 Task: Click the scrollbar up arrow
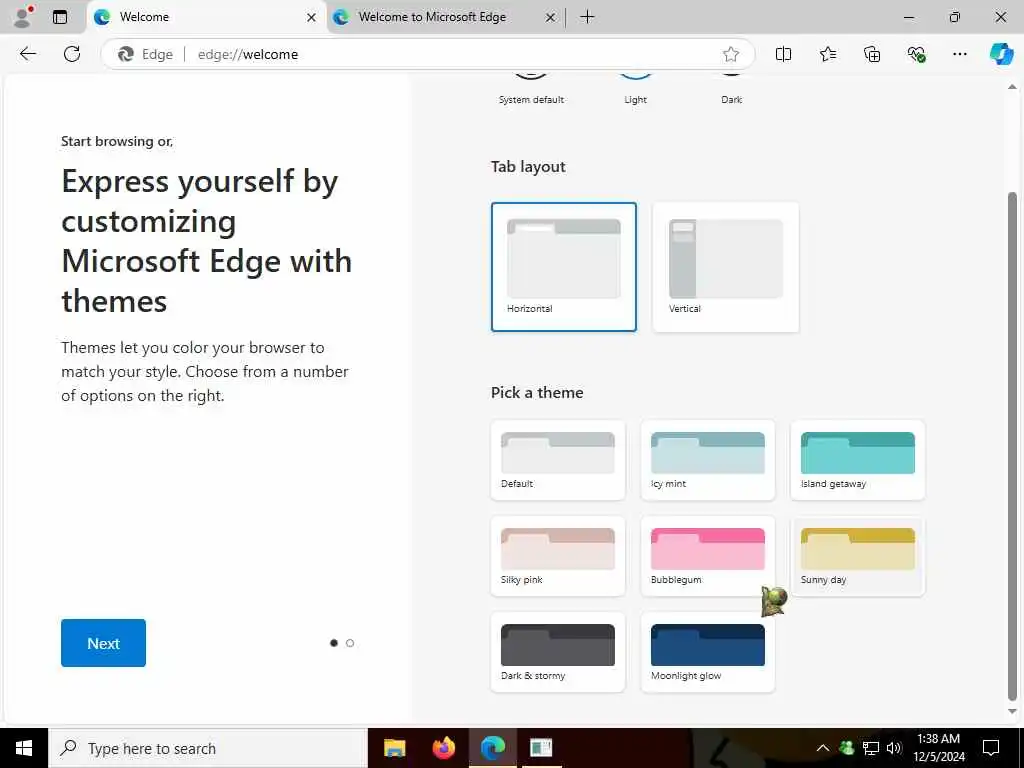(1012, 87)
